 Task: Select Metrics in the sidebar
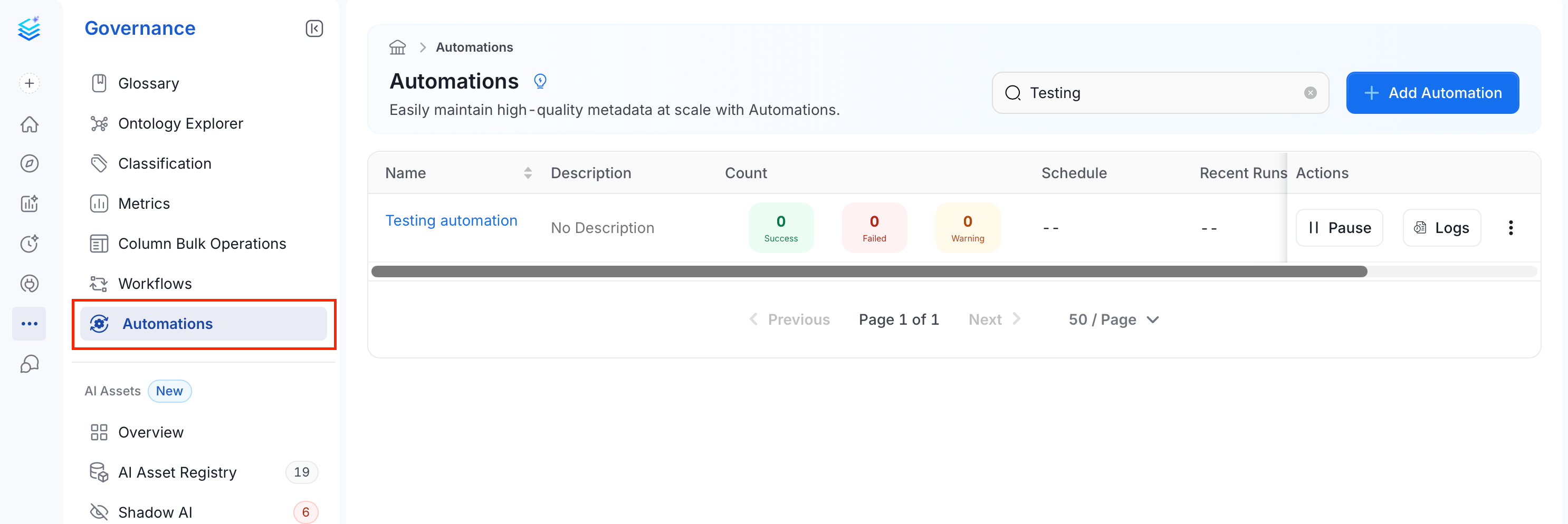[x=144, y=203]
